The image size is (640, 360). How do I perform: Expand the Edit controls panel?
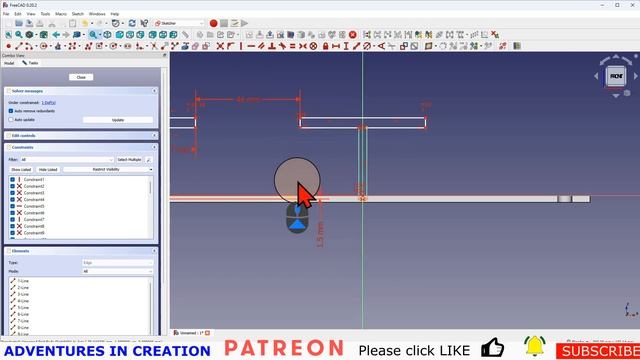pos(154,136)
